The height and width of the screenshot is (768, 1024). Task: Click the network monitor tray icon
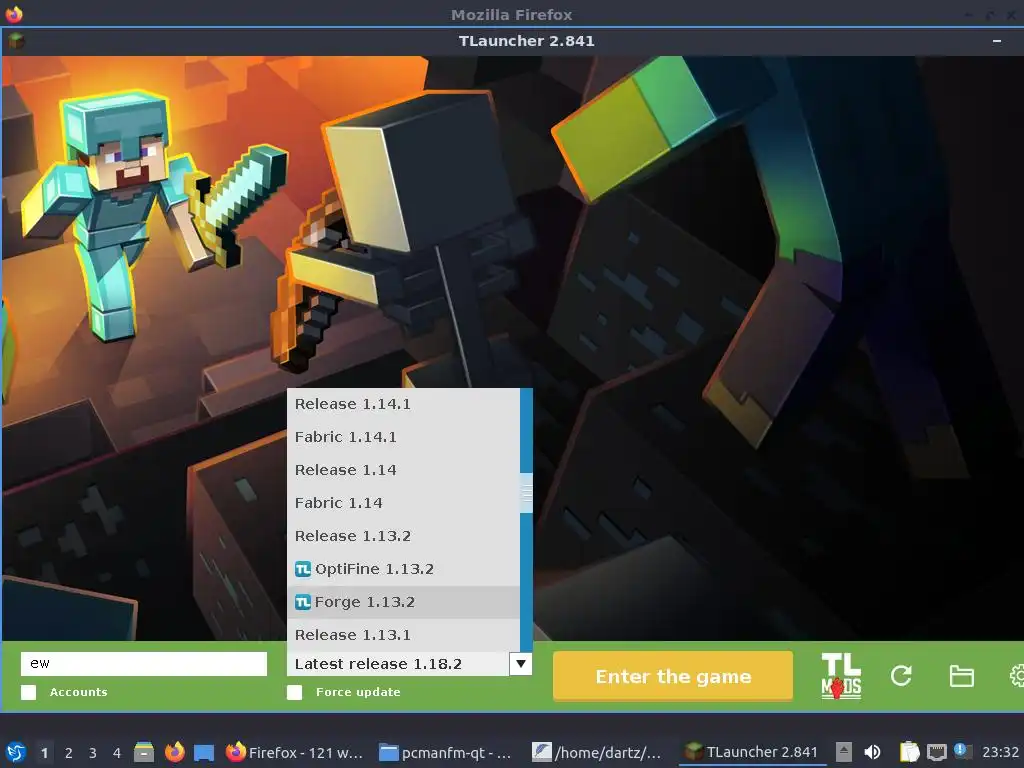coord(936,752)
